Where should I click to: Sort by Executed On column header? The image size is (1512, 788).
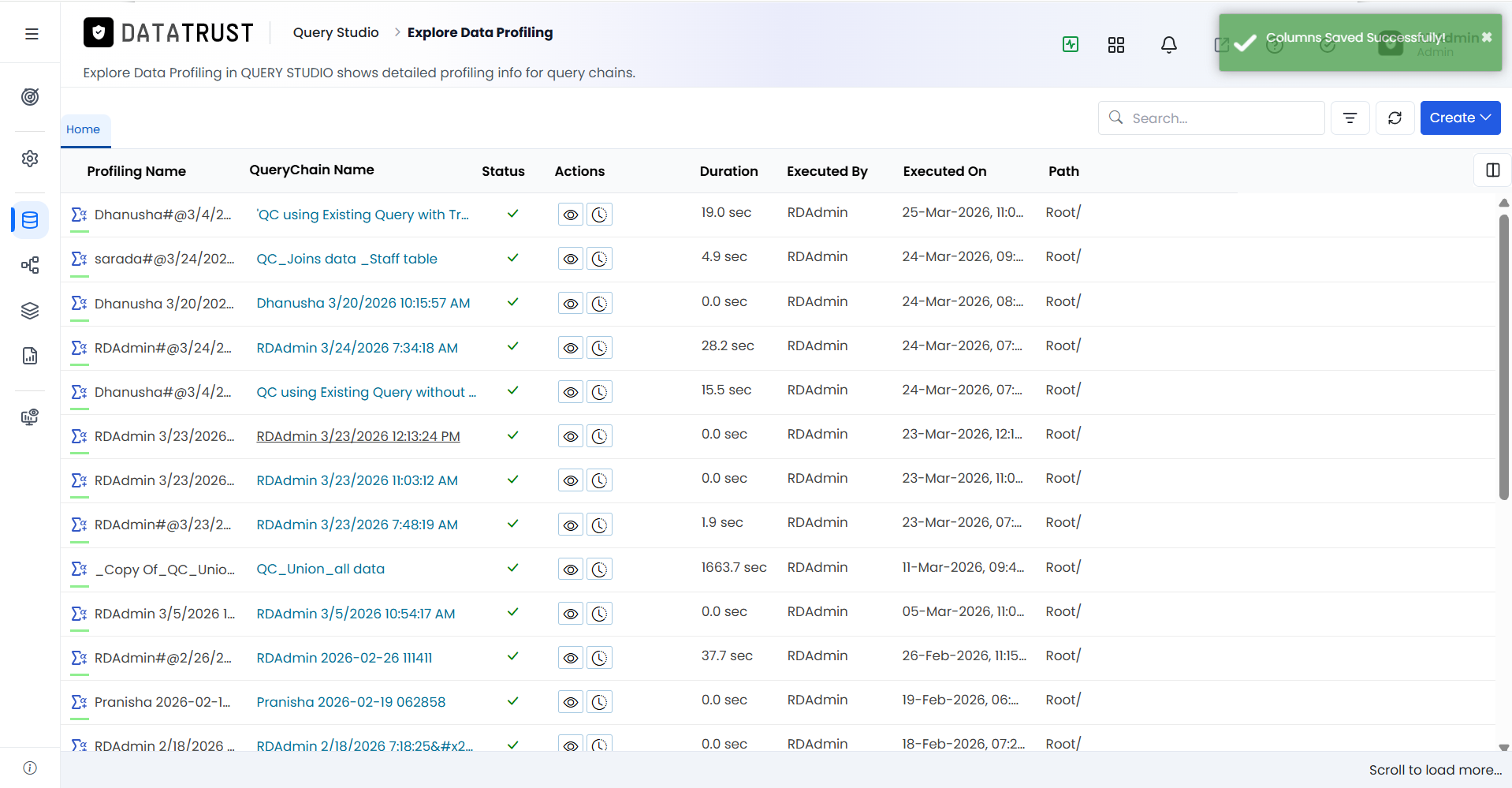pyautogui.click(x=945, y=171)
